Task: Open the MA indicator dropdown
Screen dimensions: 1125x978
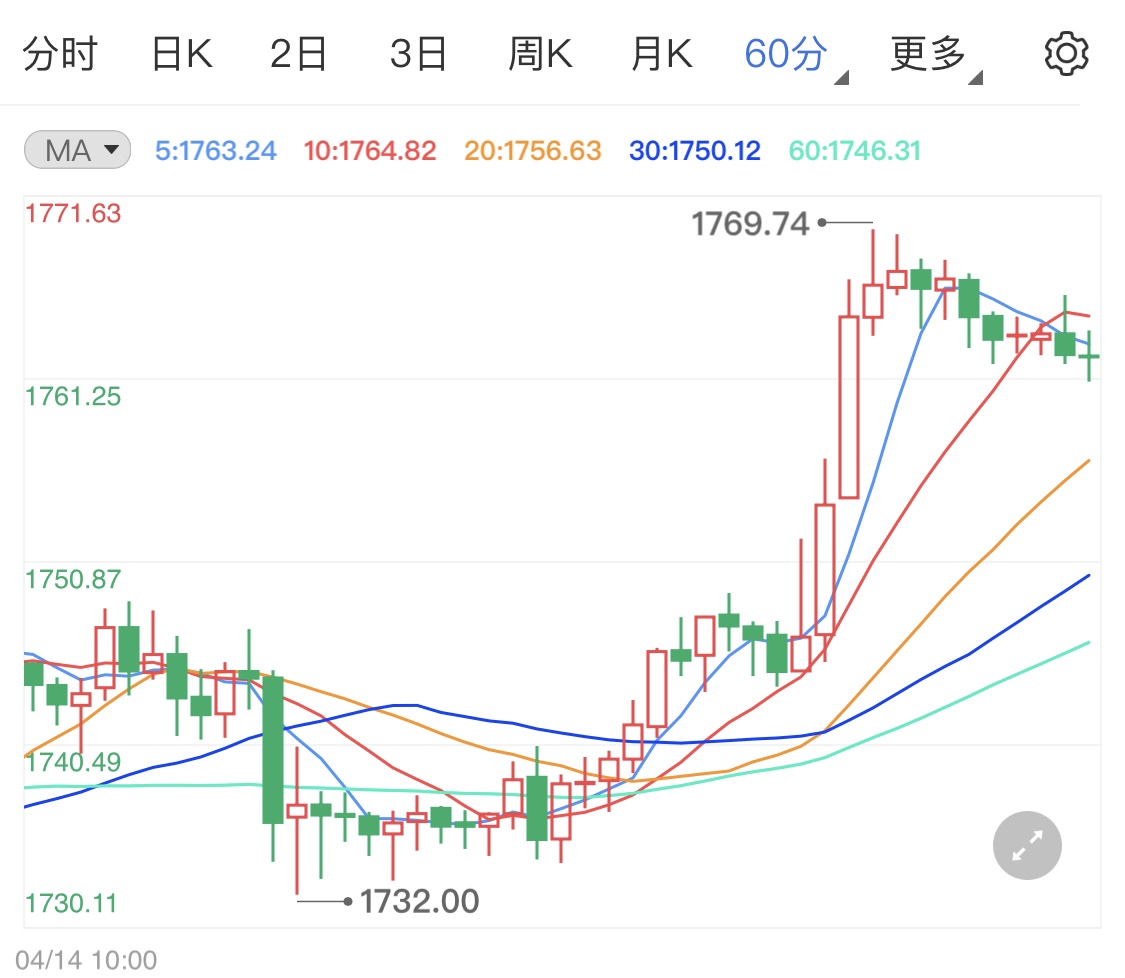Action: 77,150
